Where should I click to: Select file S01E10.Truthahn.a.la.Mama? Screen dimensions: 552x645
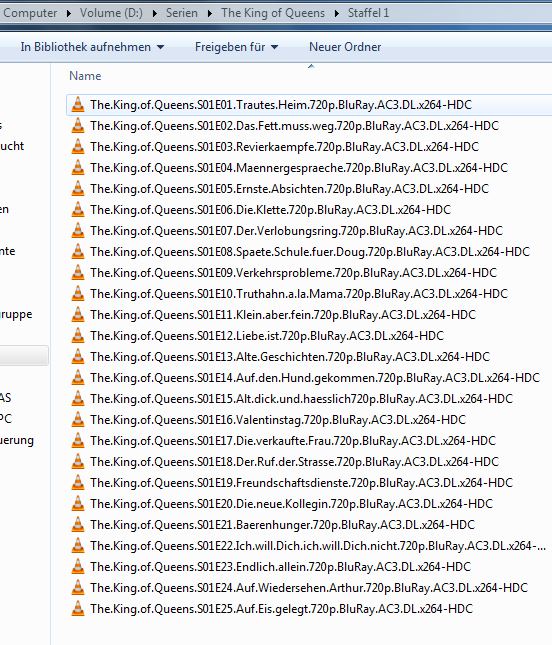pyautogui.click(x=299, y=294)
